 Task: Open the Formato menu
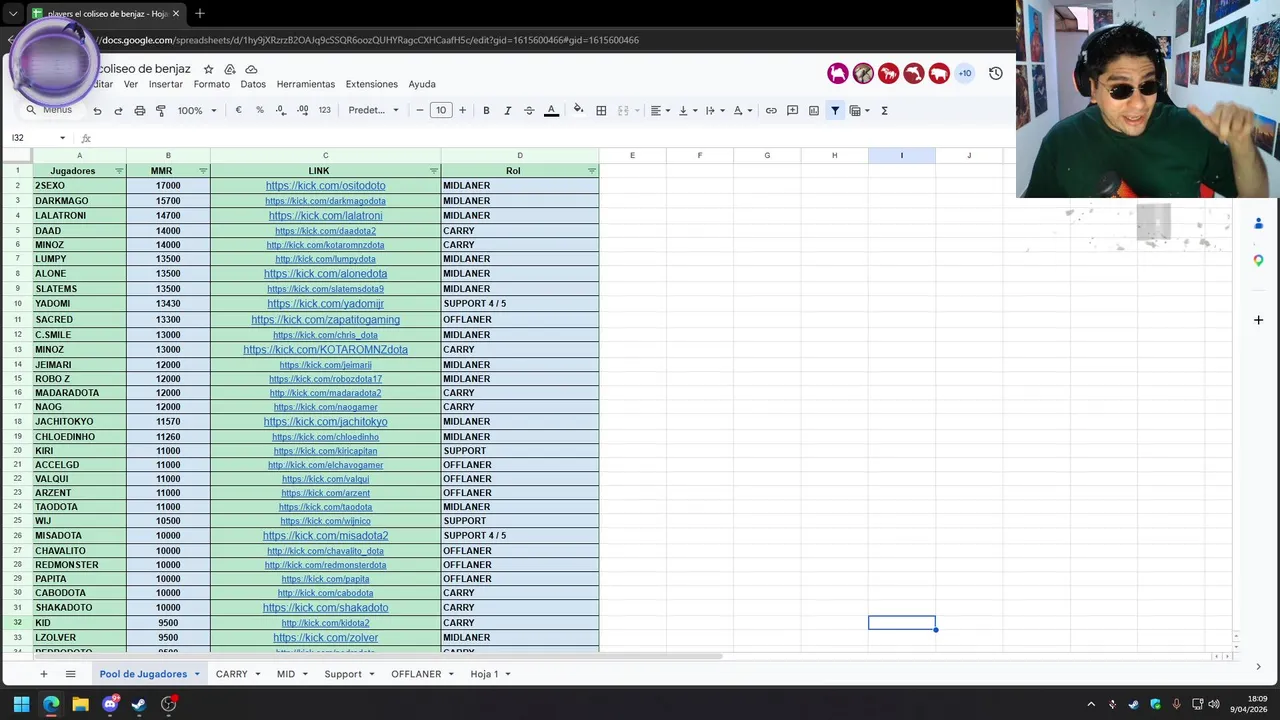click(212, 84)
